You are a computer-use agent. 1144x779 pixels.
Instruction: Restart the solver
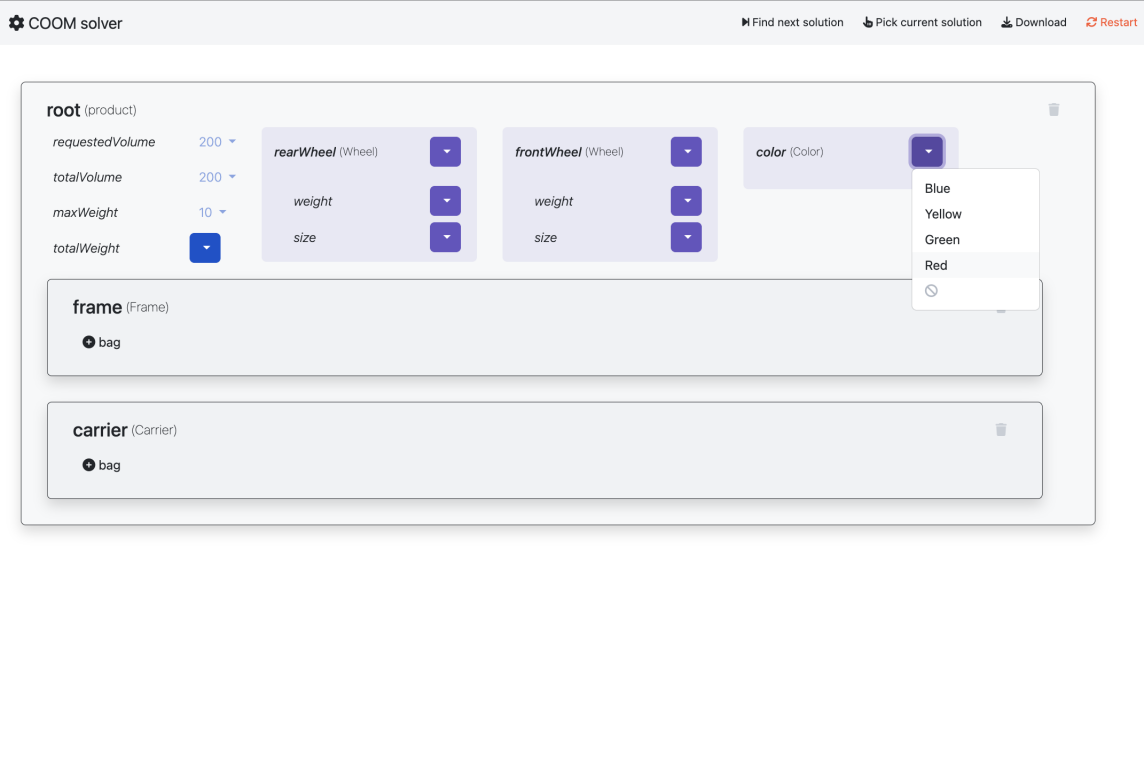1111,22
